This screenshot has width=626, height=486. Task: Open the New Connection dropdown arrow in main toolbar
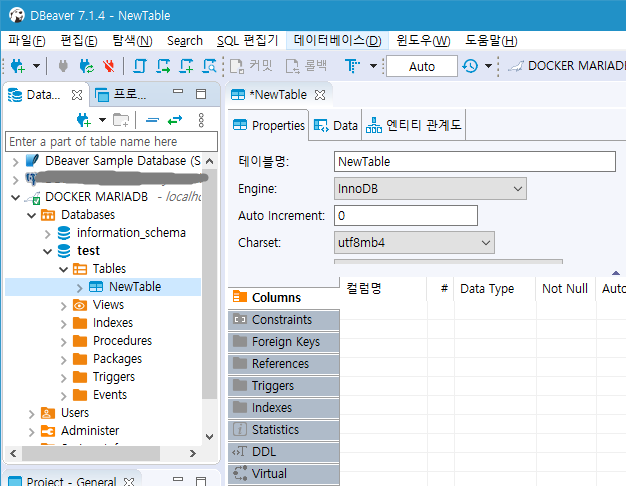pos(36,66)
